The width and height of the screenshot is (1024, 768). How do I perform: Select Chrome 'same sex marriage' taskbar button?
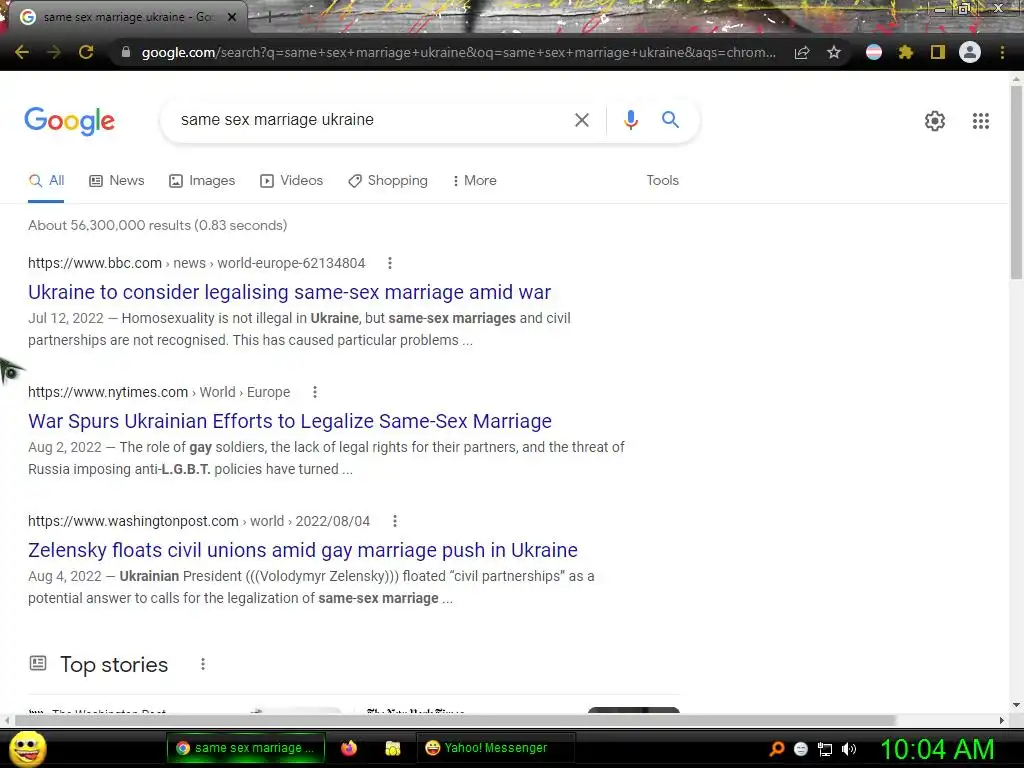tap(247, 748)
